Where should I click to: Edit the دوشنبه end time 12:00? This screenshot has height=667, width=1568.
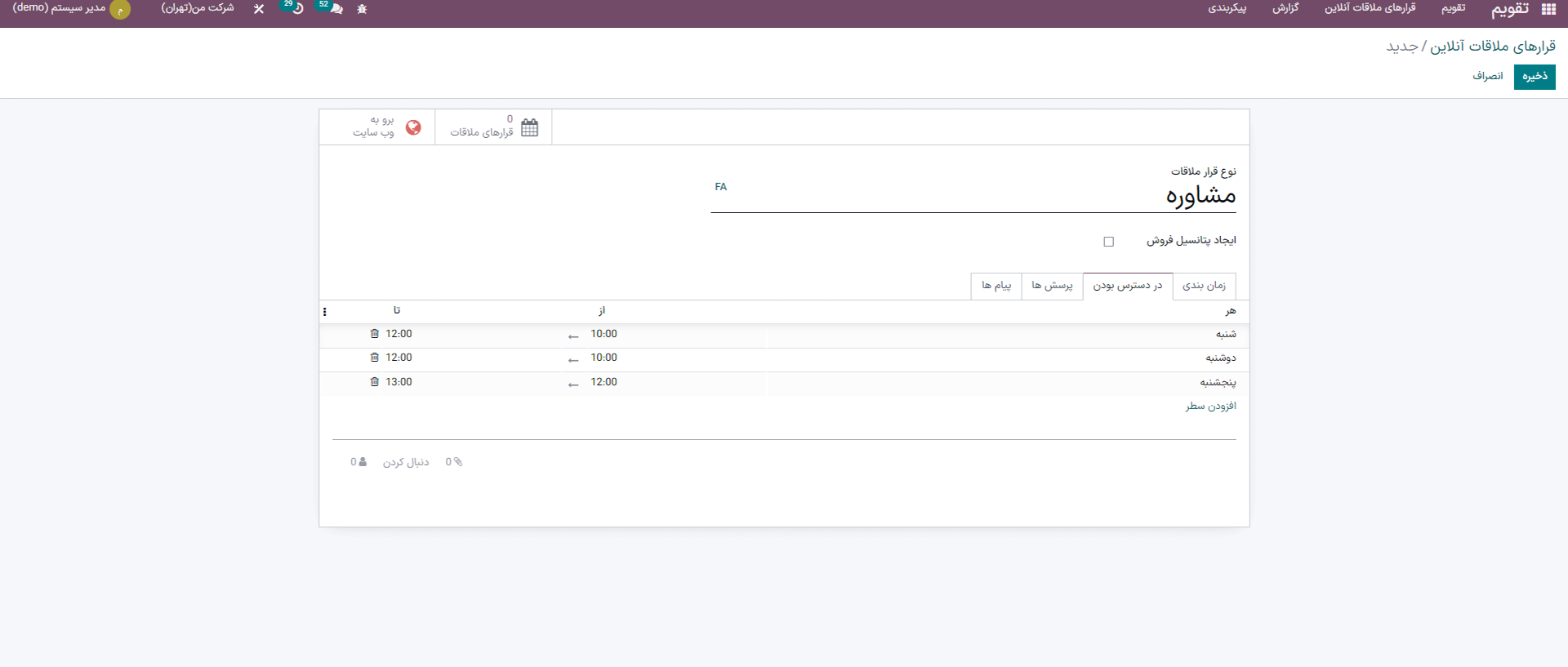(x=399, y=358)
